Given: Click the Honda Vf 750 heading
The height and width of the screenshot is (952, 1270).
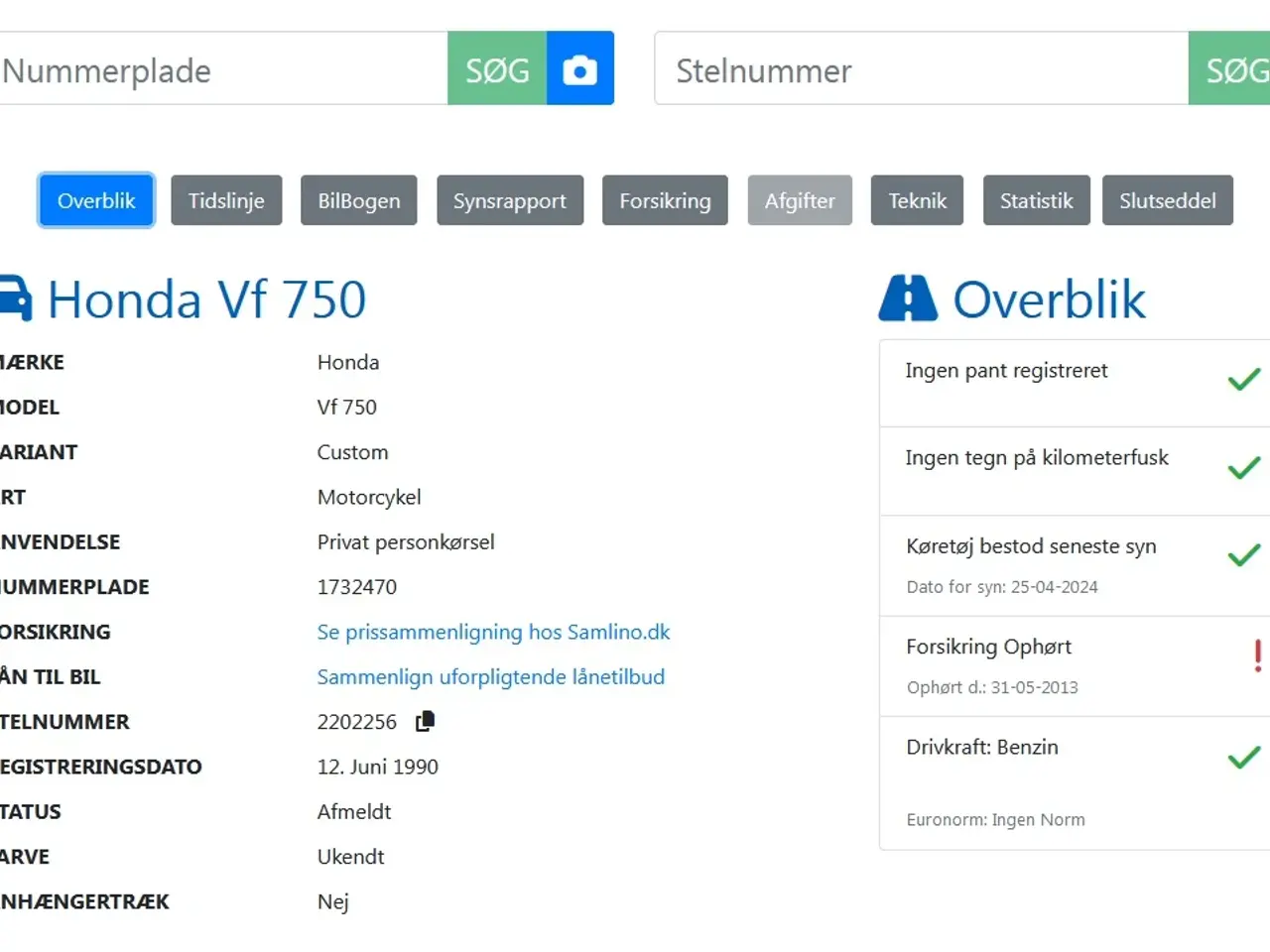Looking at the screenshot, I should coord(206,299).
